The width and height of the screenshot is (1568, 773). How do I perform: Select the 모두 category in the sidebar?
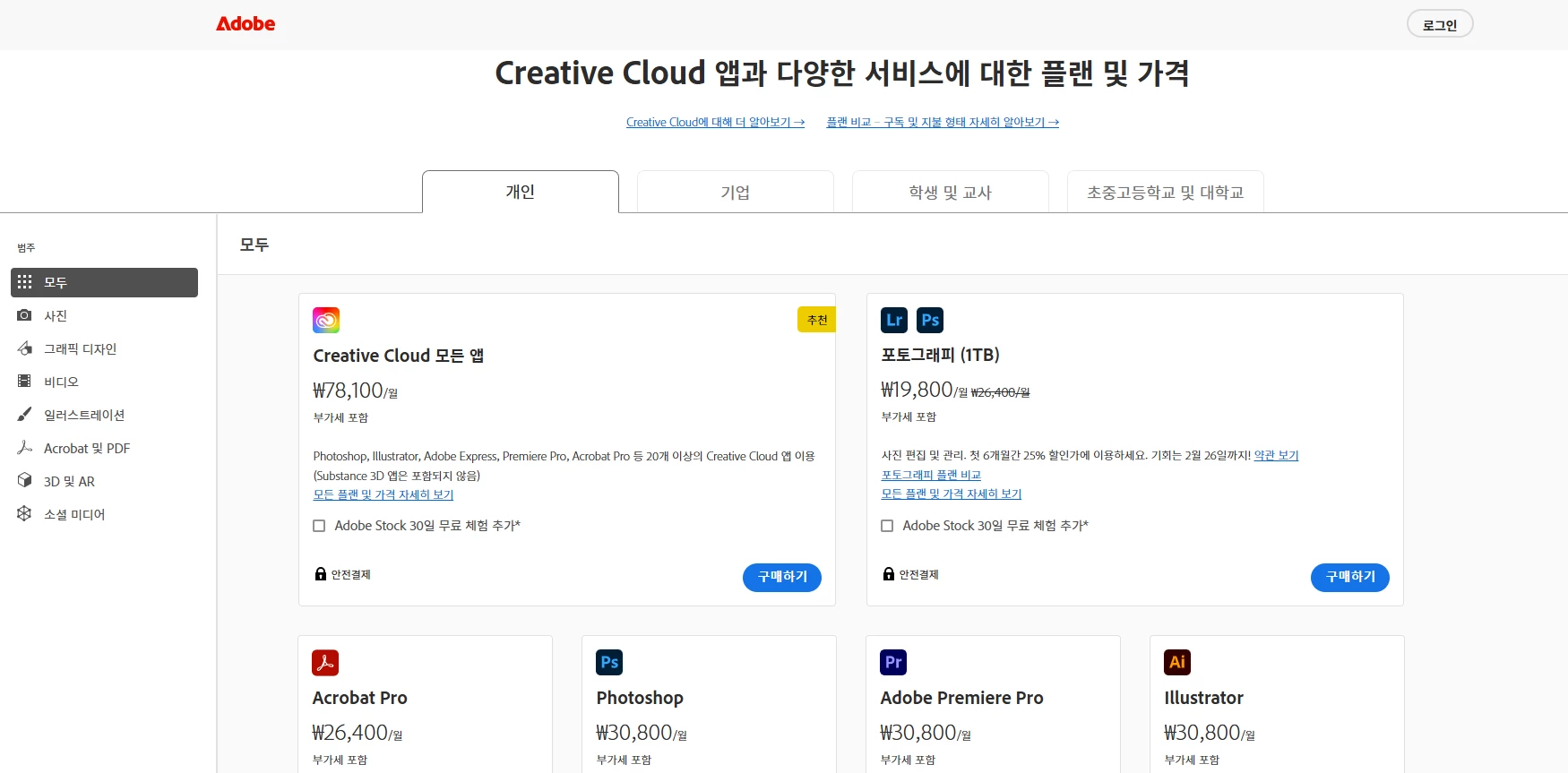(104, 282)
